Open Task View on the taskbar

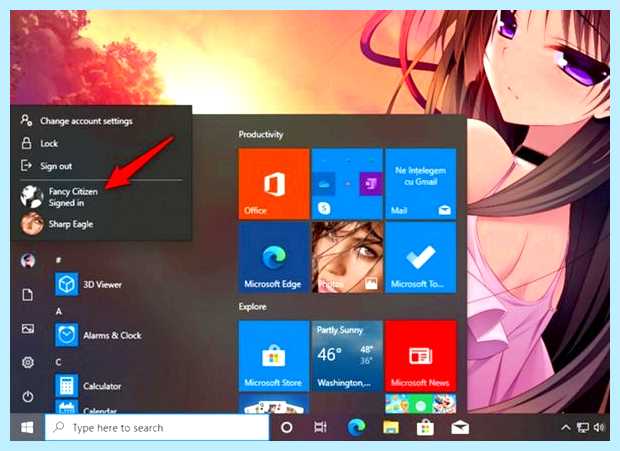tap(320, 427)
